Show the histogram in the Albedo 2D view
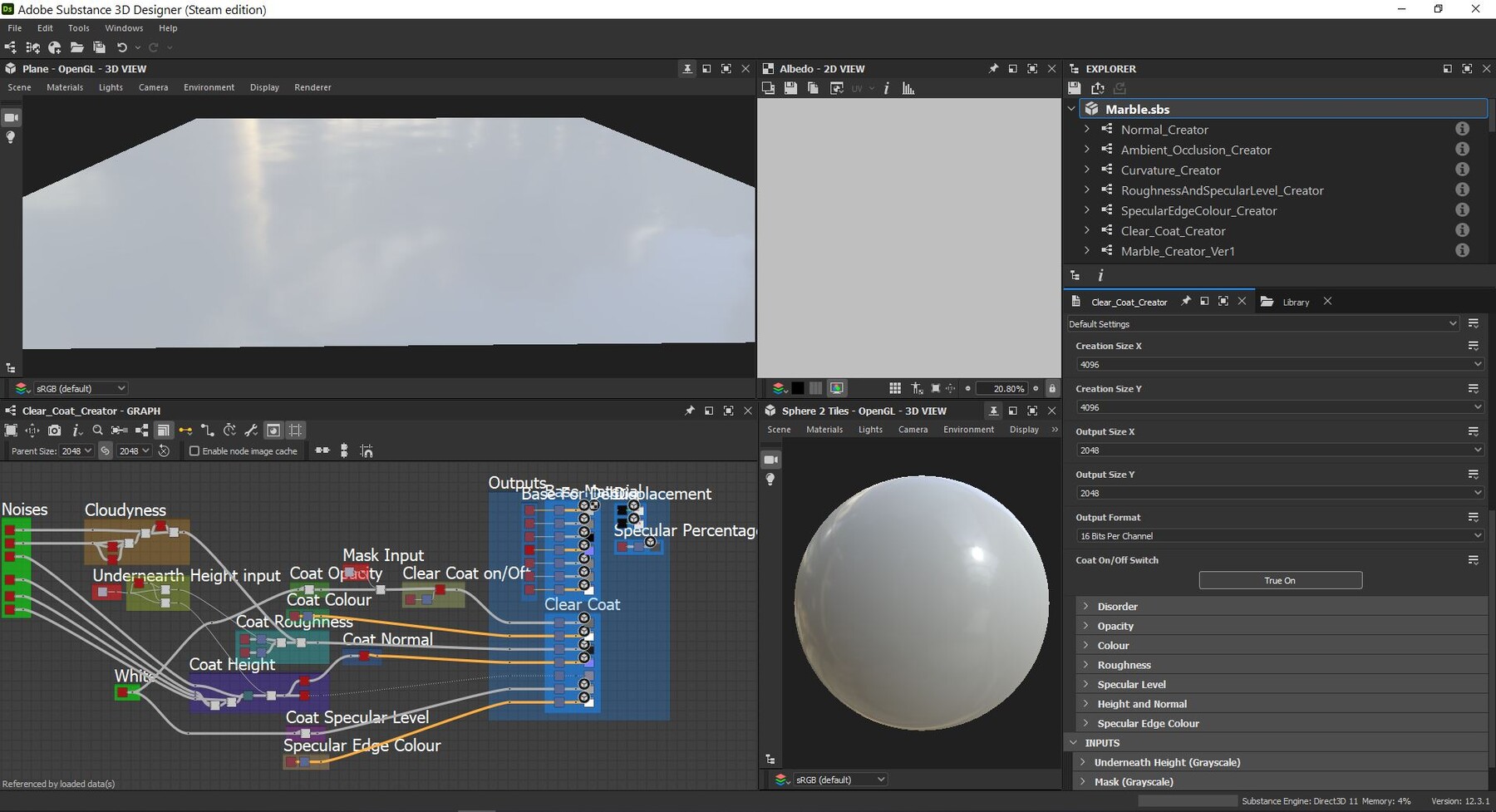 pyautogui.click(x=908, y=88)
